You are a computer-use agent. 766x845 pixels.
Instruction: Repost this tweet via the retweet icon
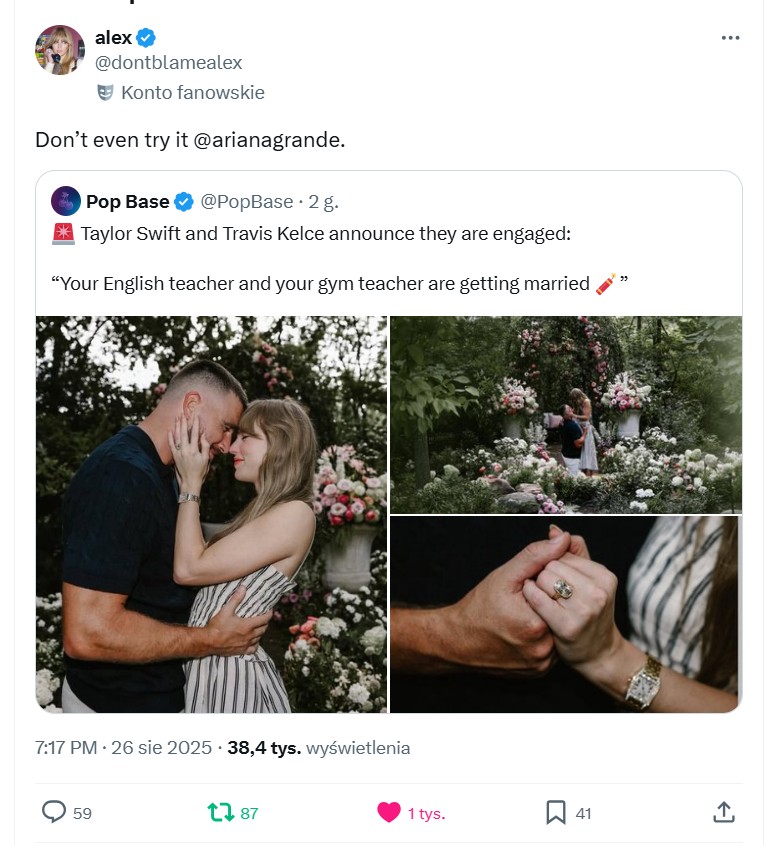(x=220, y=812)
